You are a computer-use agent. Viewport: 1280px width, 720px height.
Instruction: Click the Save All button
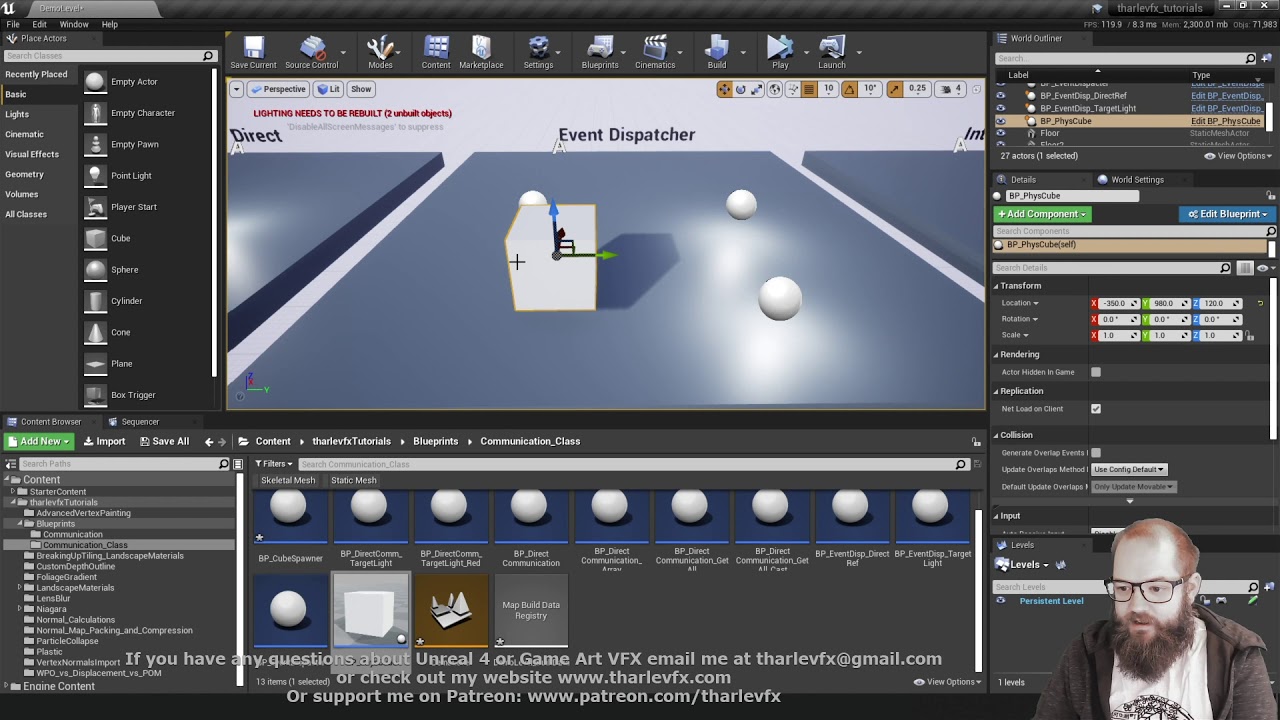pyautogui.click(x=164, y=441)
